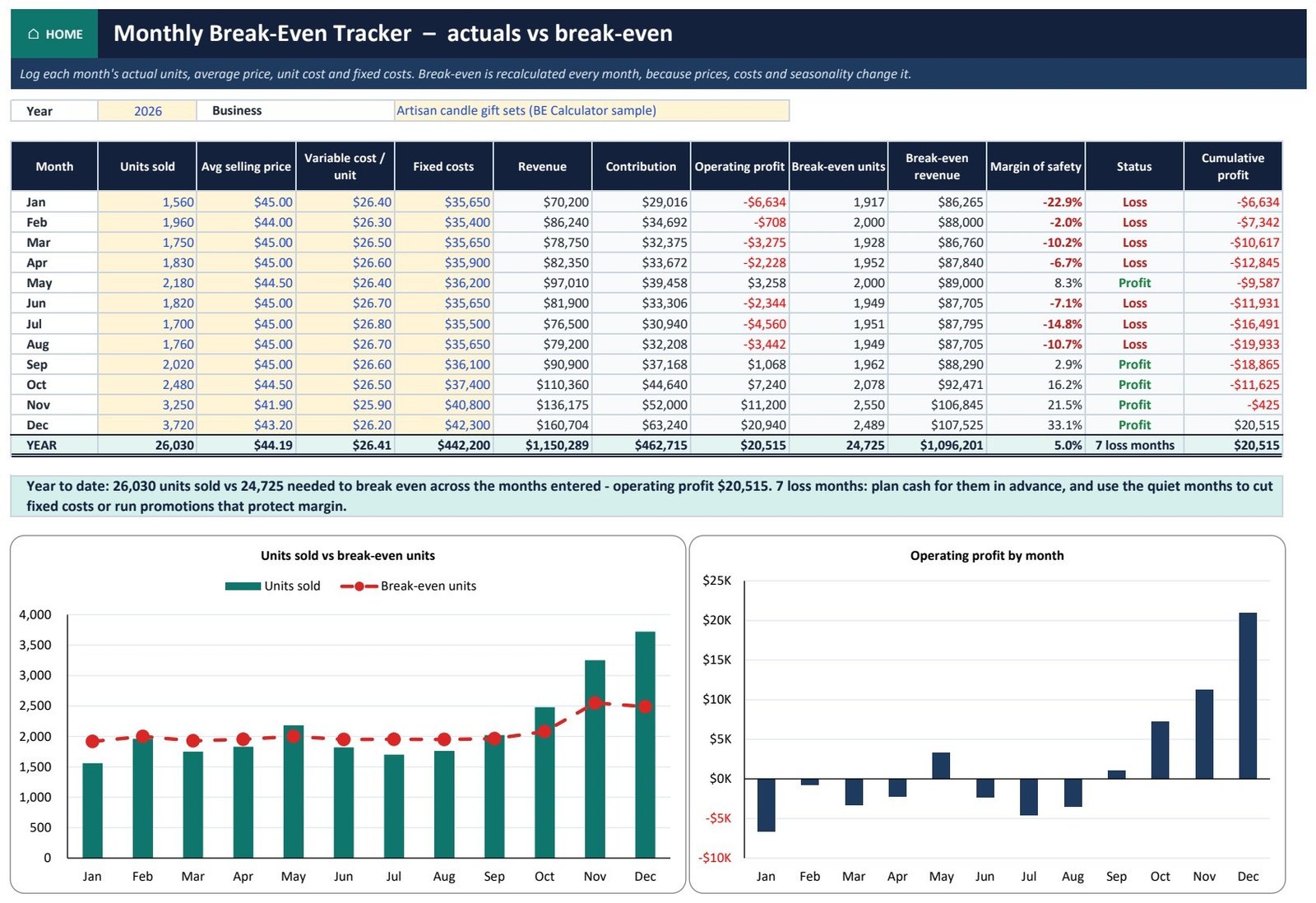Click Dec margin of safety 33.1%

coord(1036,425)
